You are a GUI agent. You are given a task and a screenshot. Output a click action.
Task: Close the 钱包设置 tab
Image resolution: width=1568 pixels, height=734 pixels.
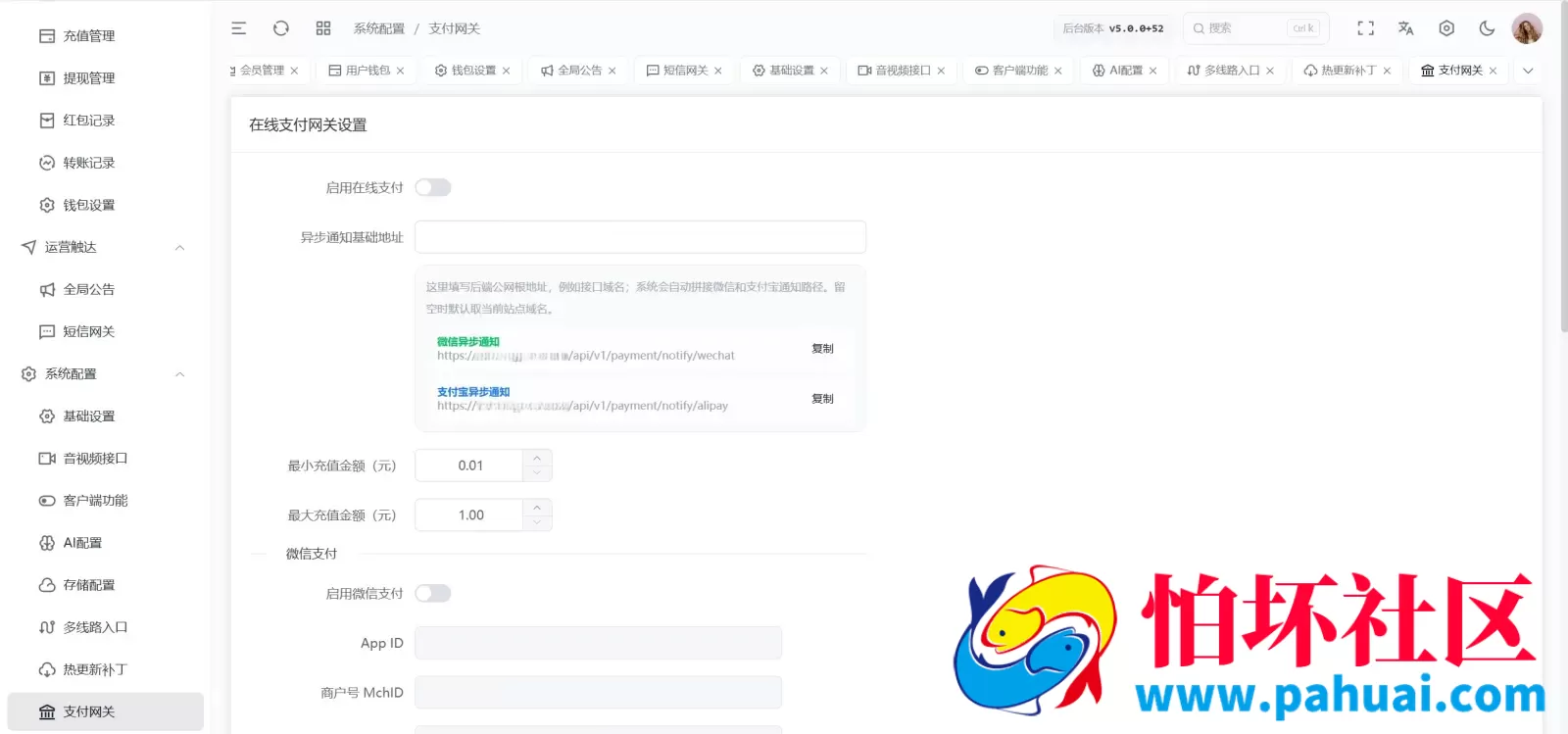point(506,71)
